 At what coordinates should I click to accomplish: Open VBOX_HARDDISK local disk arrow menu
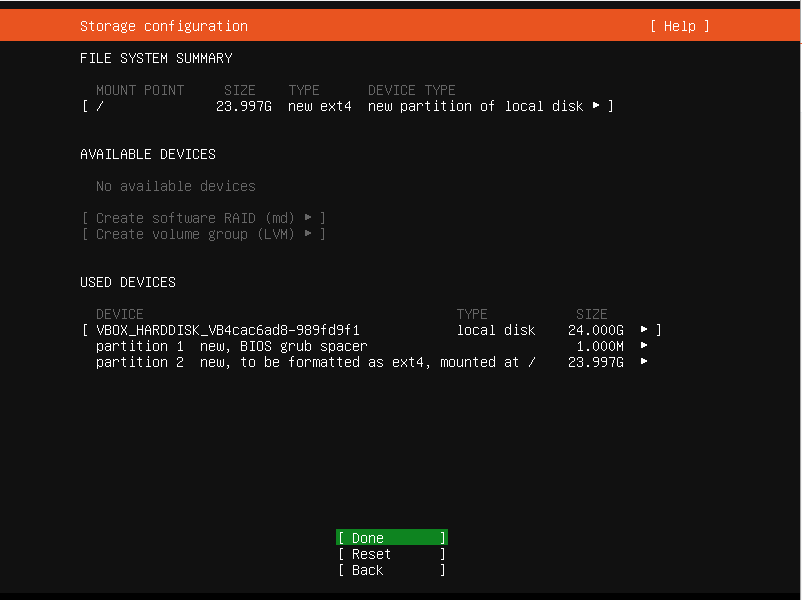pos(644,329)
